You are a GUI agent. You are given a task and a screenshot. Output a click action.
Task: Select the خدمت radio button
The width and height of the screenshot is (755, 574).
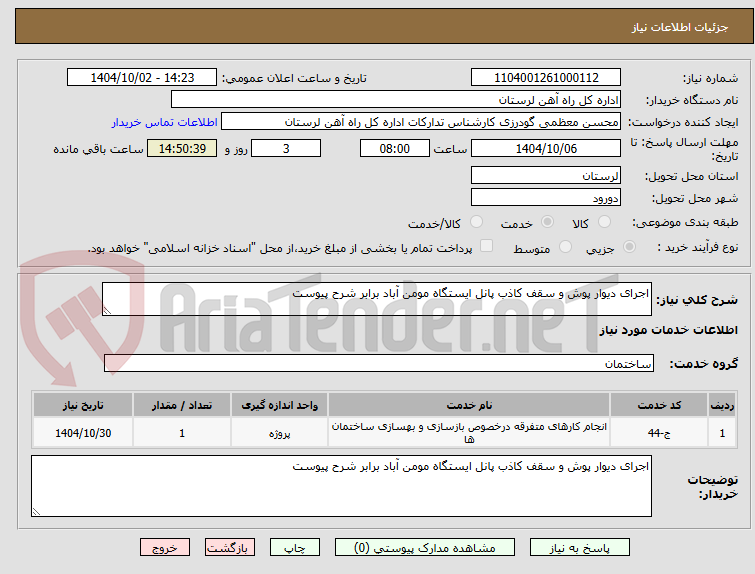click(547, 222)
